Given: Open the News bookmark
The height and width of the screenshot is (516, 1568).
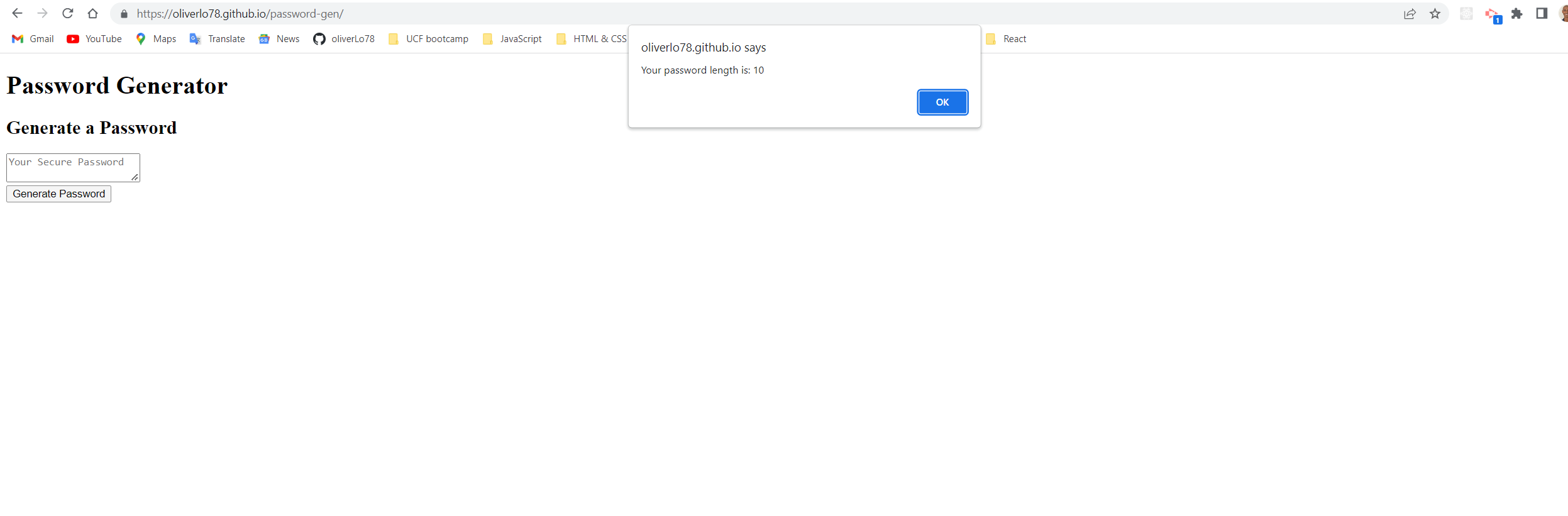Looking at the screenshot, I should tap(279, 38).
